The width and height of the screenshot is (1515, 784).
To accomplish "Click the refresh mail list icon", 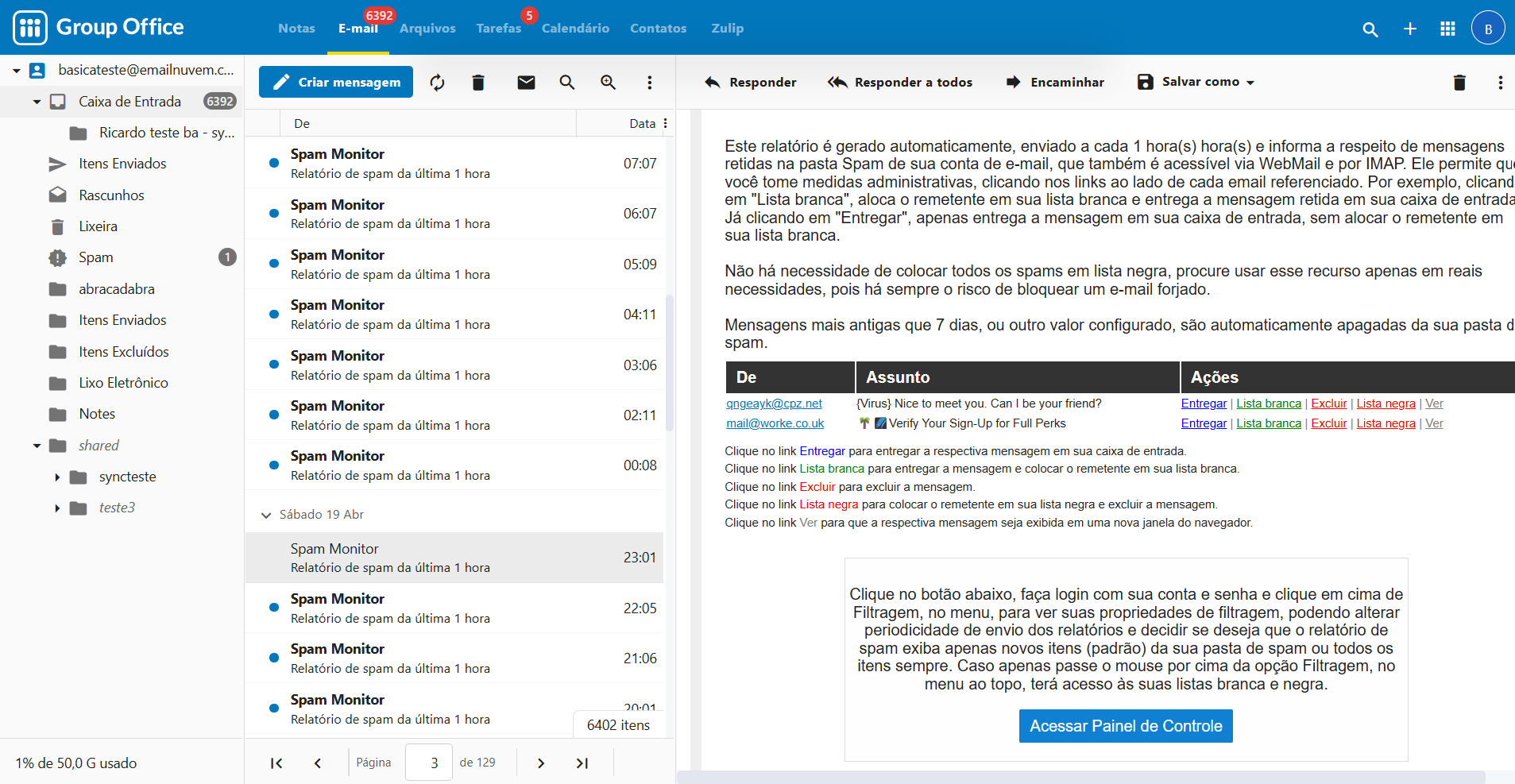I will click(x=437, y=83).
